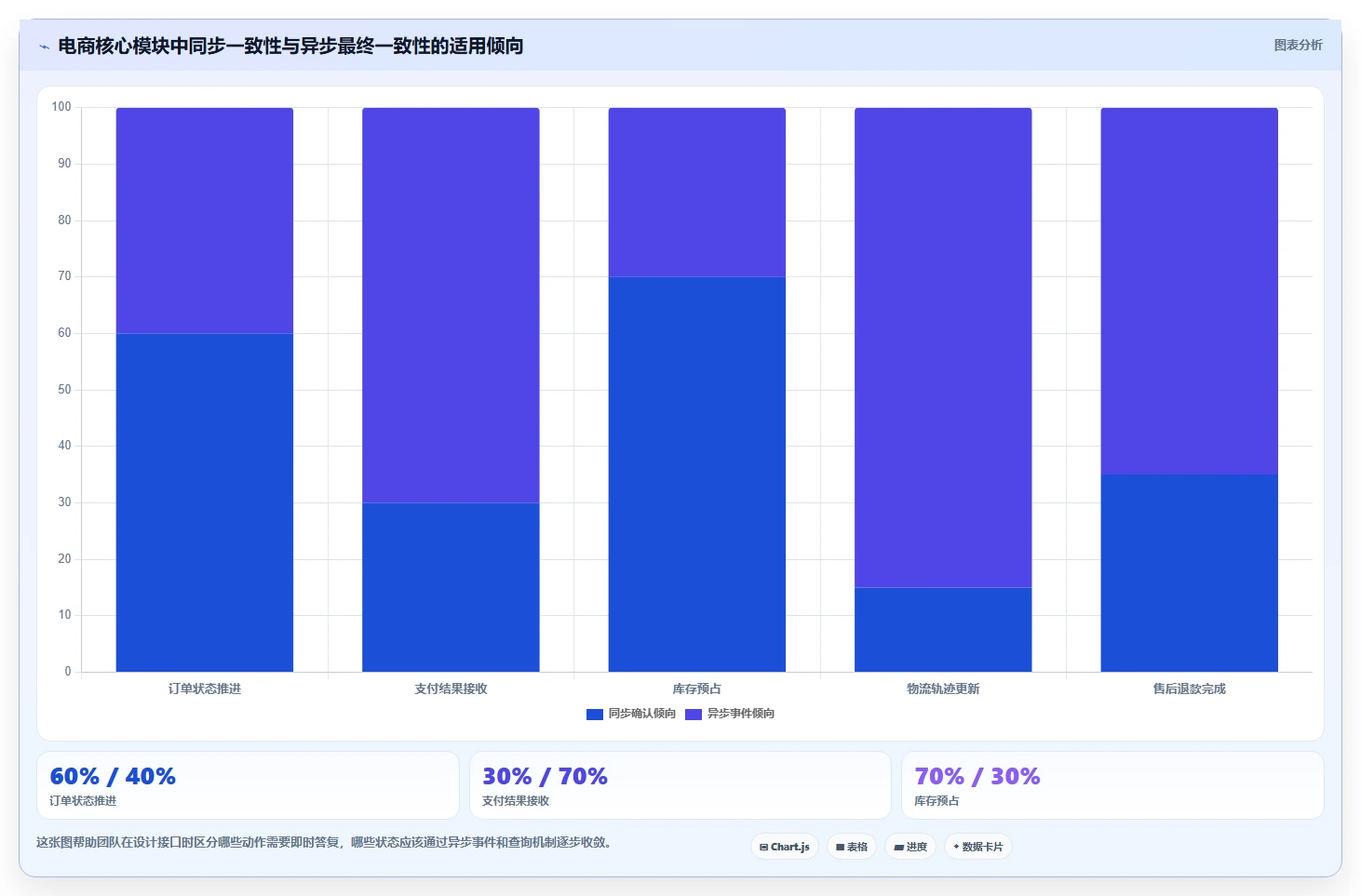1361x896 pixels.
Task: Click the 售后退款完成 x-axis label
Action: click(1190, 689)
